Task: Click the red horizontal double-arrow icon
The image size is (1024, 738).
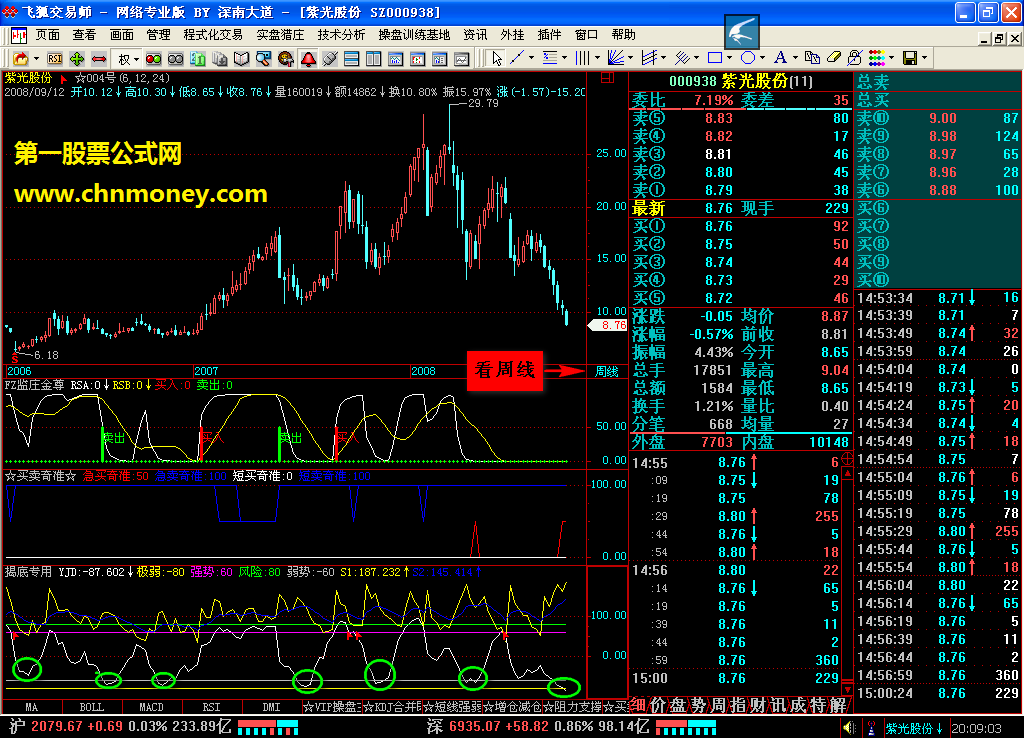Action: click(x=99, y=59)
